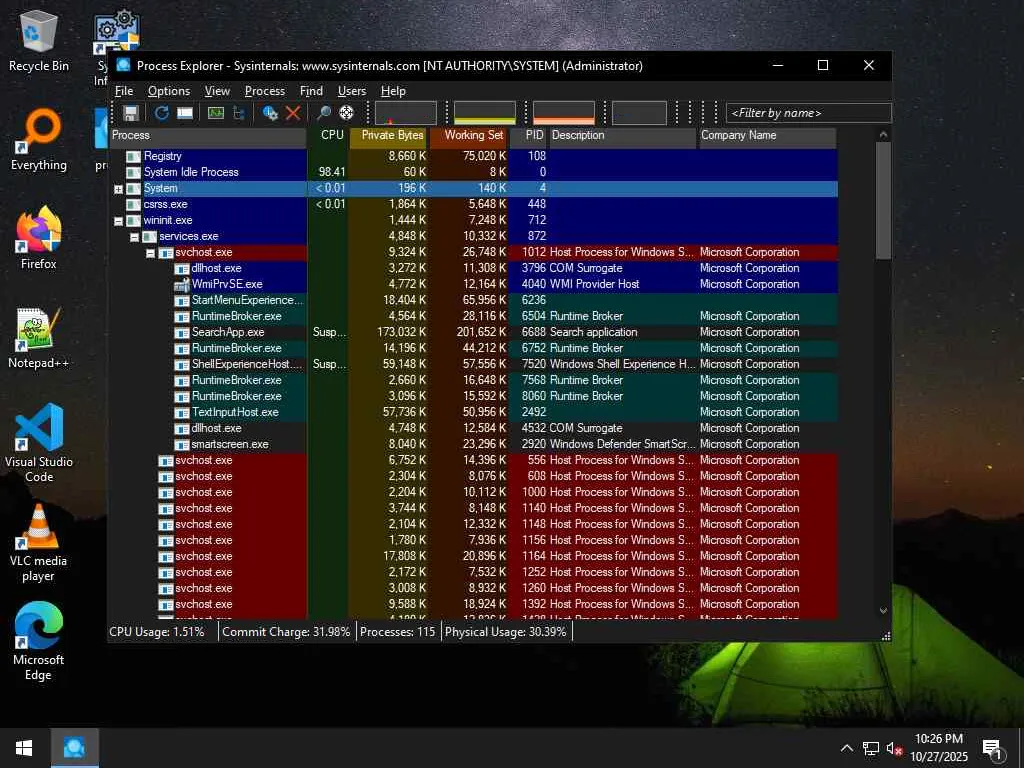Screen dimensions: 1024x768
Task: Click the muted volume tray icon
Action: (894, 748)
